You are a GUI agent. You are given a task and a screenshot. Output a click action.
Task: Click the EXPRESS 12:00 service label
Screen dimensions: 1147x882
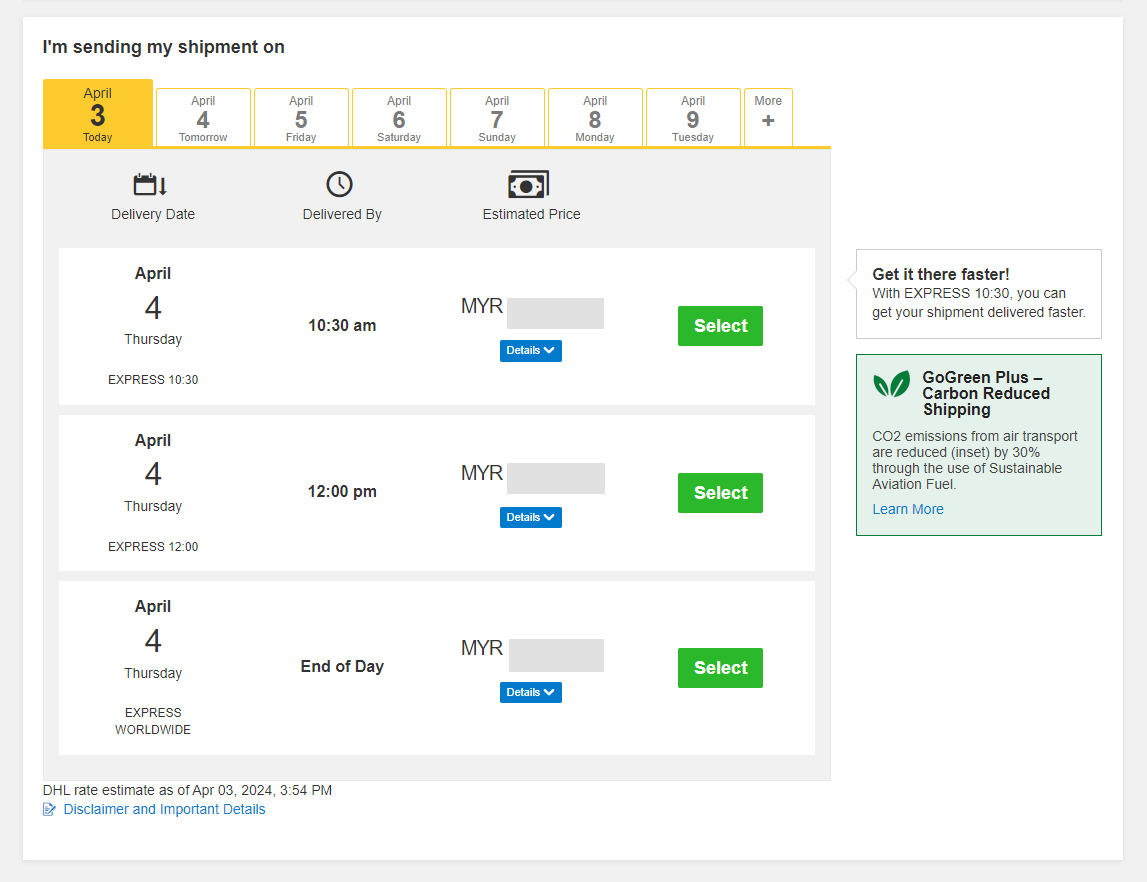(153, 546)
